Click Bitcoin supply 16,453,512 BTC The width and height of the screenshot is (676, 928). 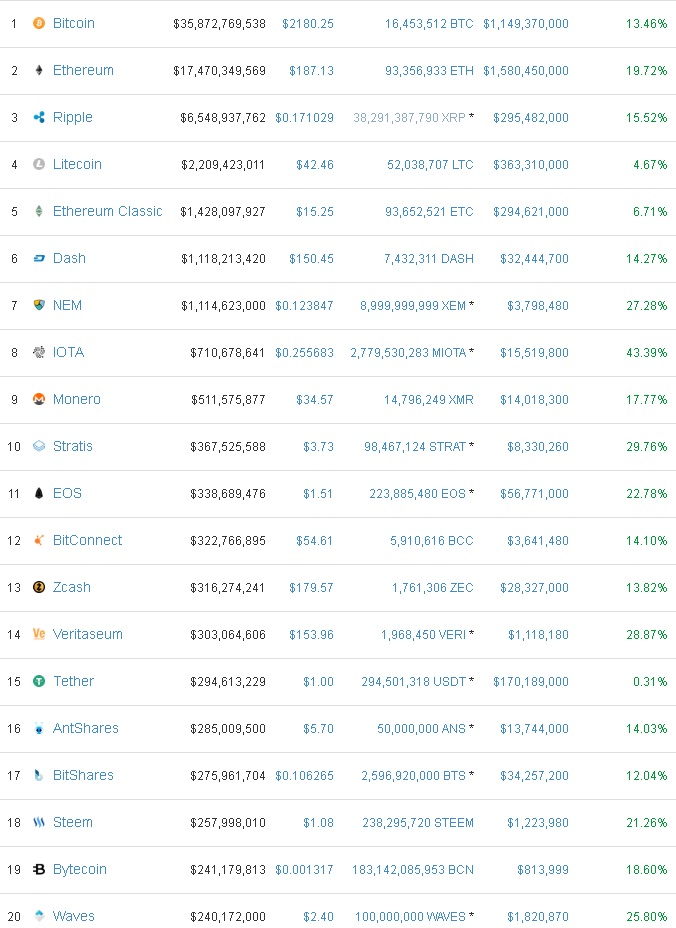click(429, 24)
